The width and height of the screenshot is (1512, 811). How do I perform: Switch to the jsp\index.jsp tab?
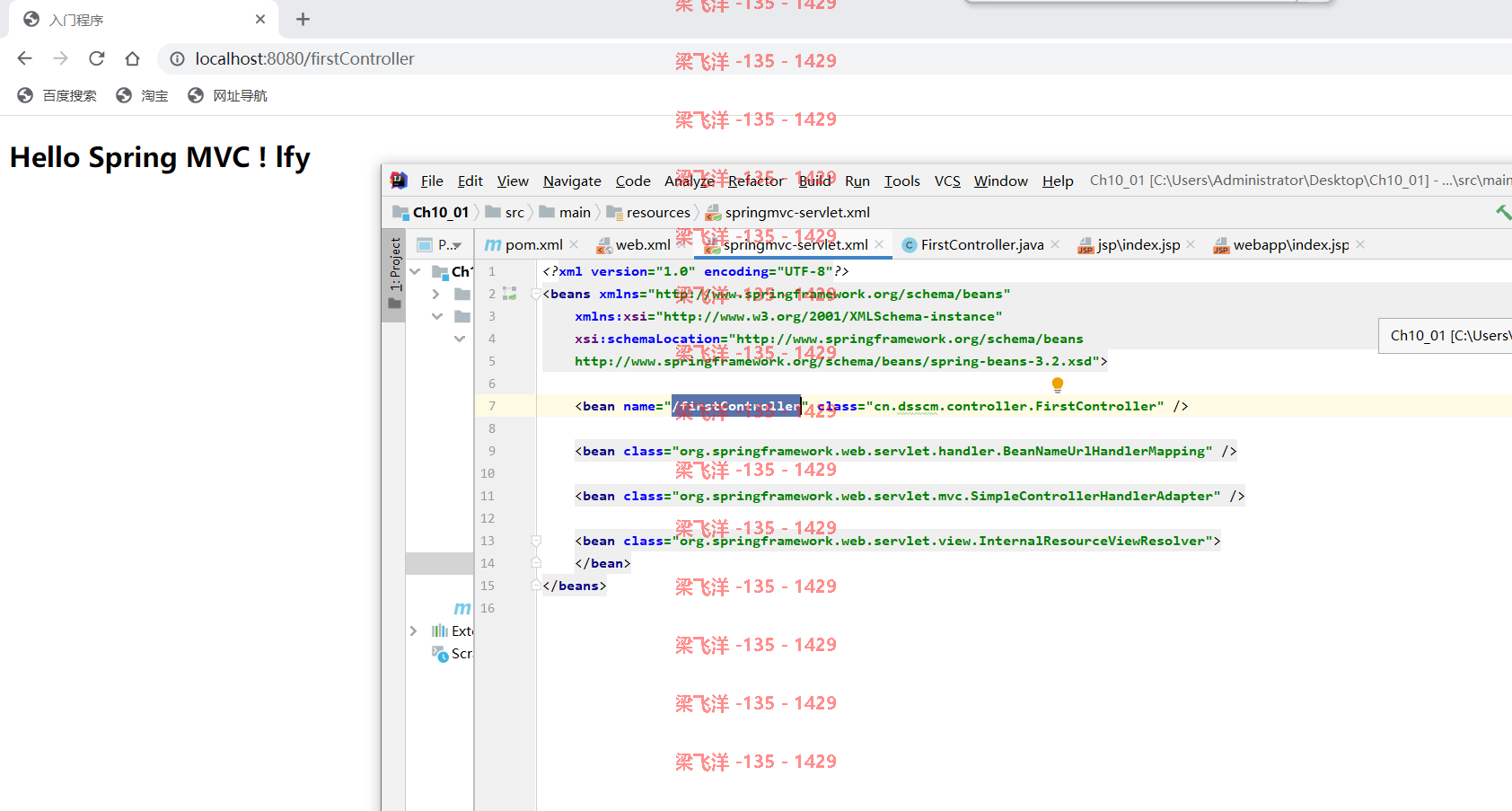[x=1138, y=244]
